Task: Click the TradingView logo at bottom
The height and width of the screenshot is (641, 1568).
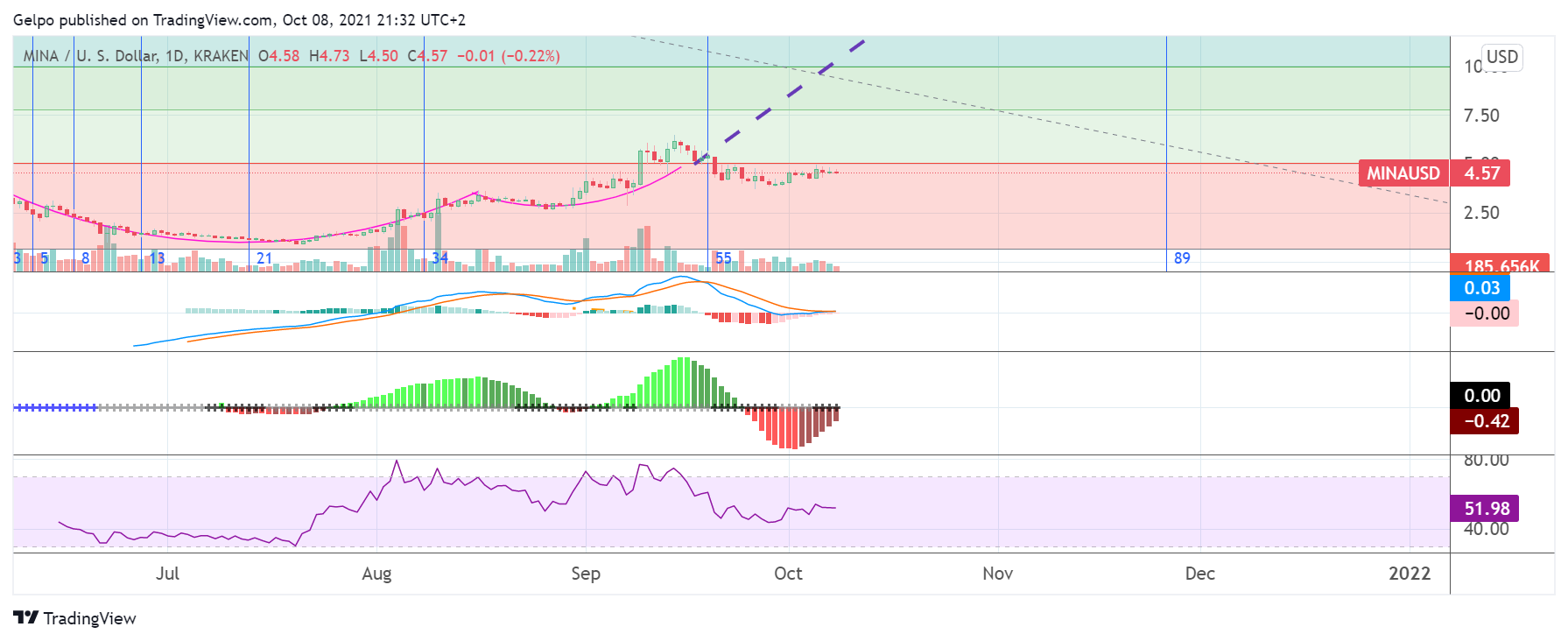Action: [x=74, y=618]
